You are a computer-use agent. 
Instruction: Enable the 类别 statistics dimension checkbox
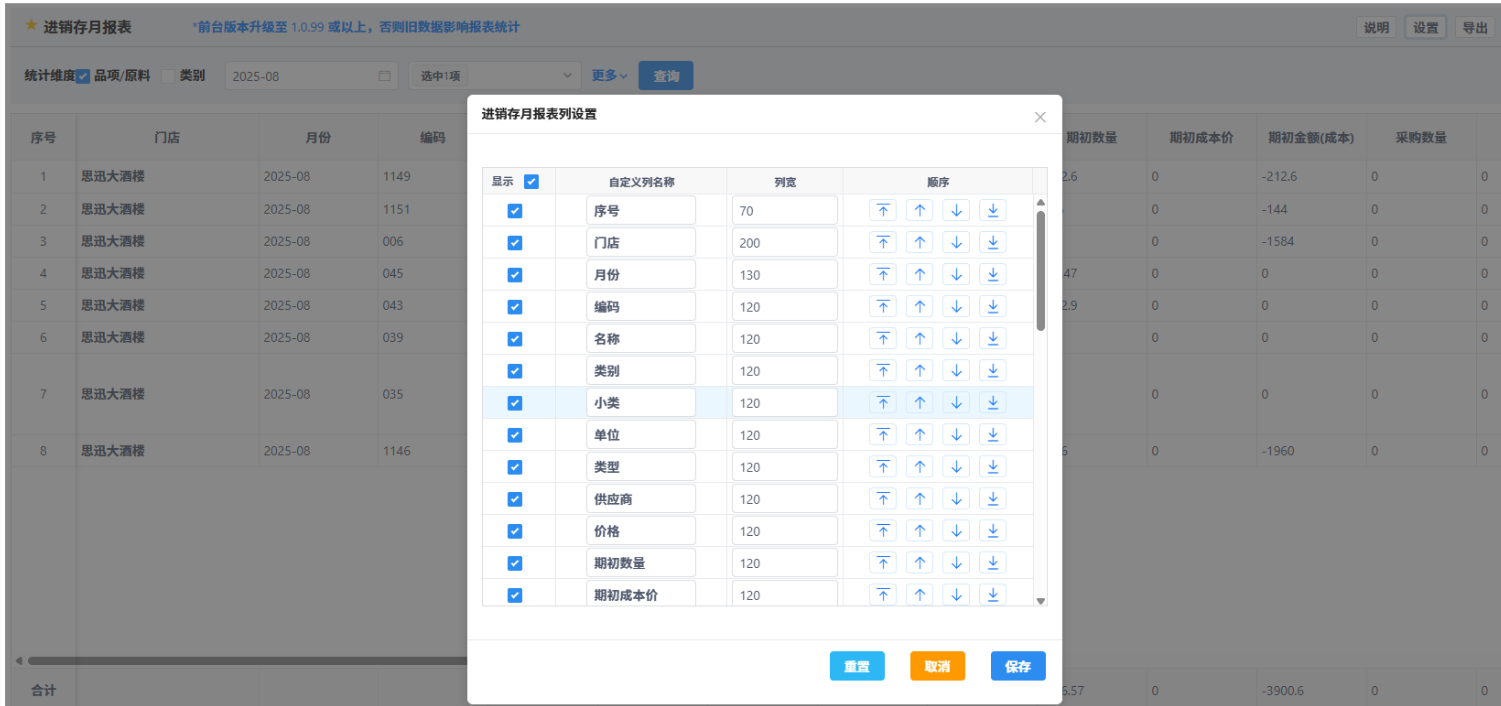pos(168,76)
